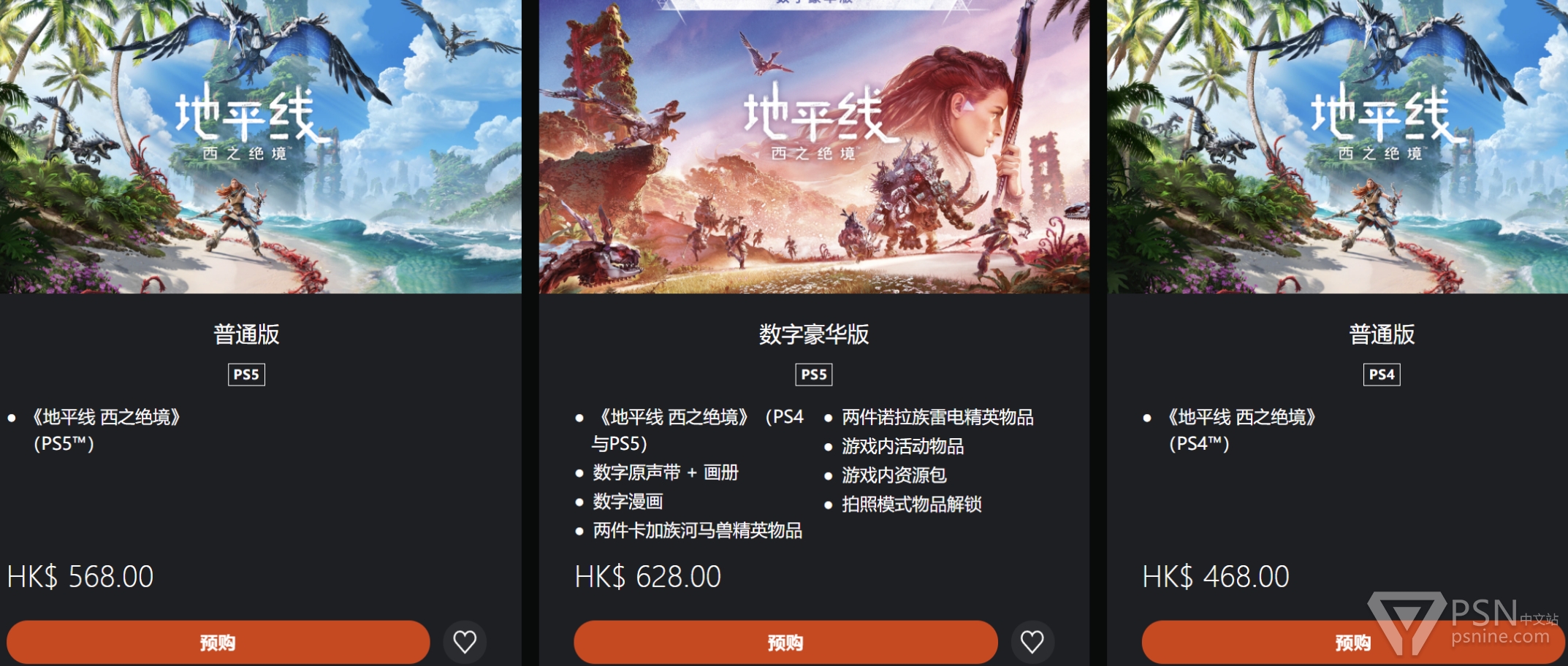Open the PS5 standard edition cover artwork
Image resolution: width=1568 pixels, height=666 pixels.
point(260,146)
